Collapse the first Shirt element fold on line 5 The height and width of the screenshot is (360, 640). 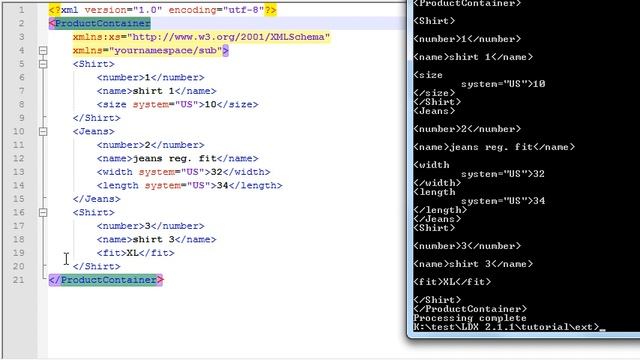pyautogui.click(x=43, y=64)
